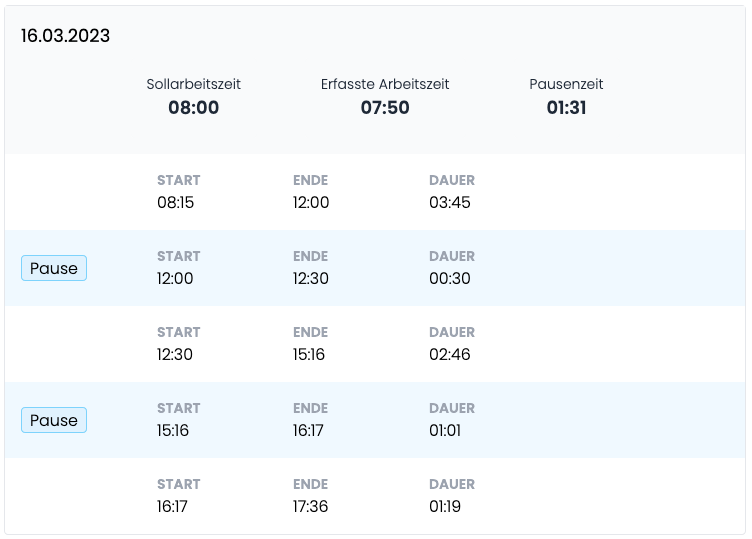
Task: Select the start time 16:17 of last entry
Action: point(172,506)
